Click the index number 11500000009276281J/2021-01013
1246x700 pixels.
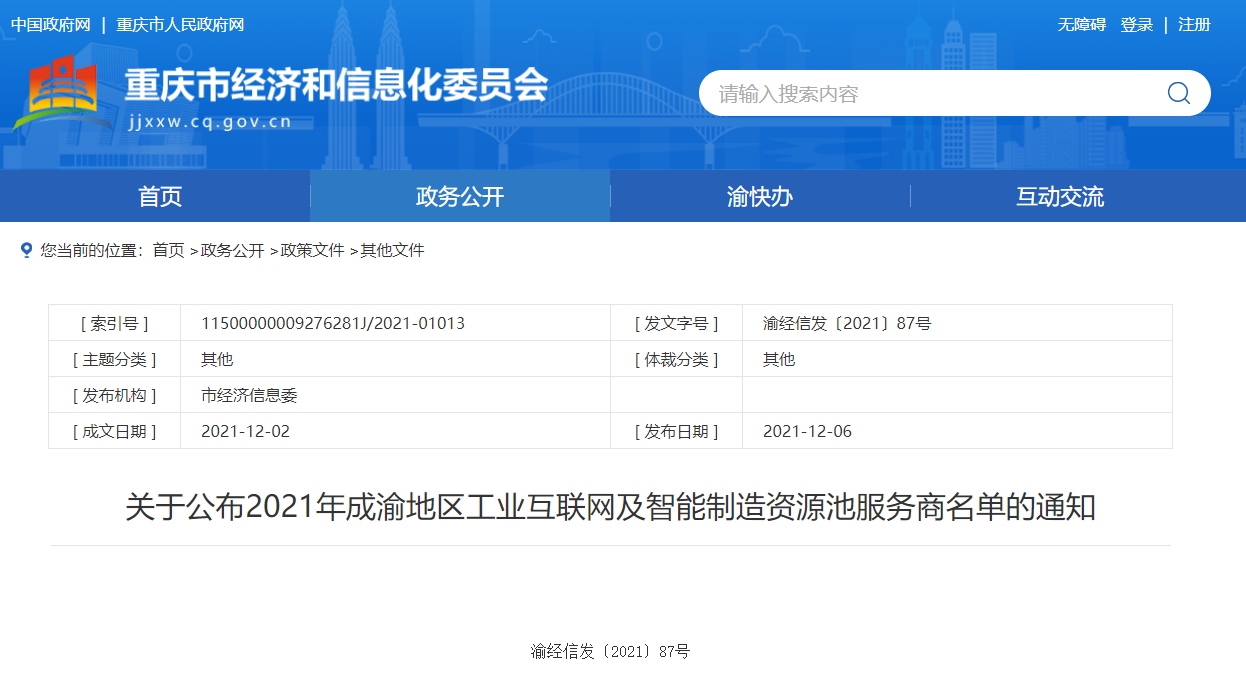click(x=333, y=323)
